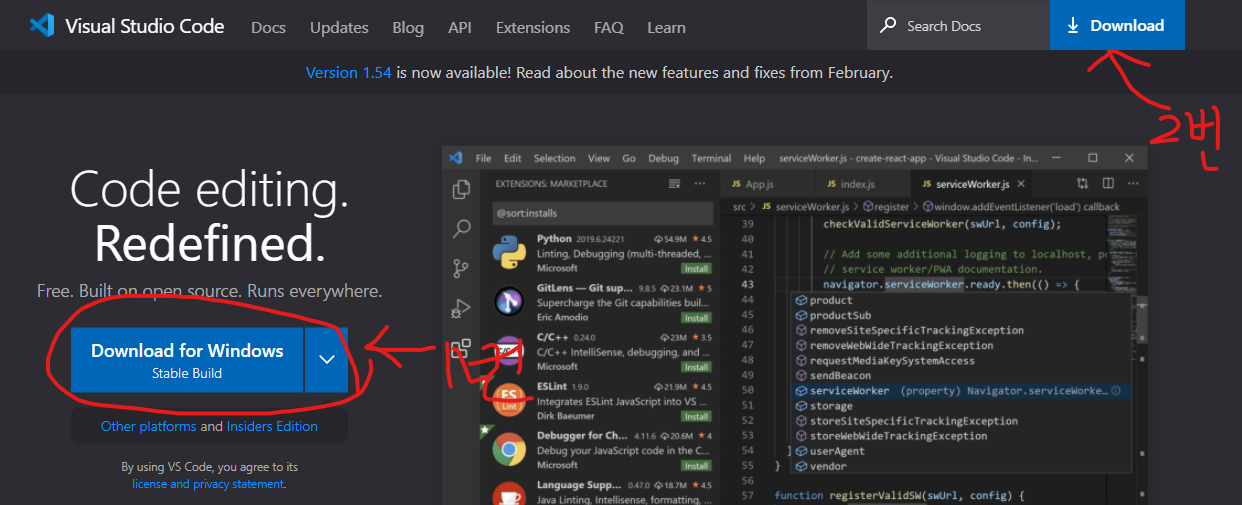Open the Terminal menu in VS Code
Image resolution: width=1242 pixels, height=505 pixels.
(711, 158)
